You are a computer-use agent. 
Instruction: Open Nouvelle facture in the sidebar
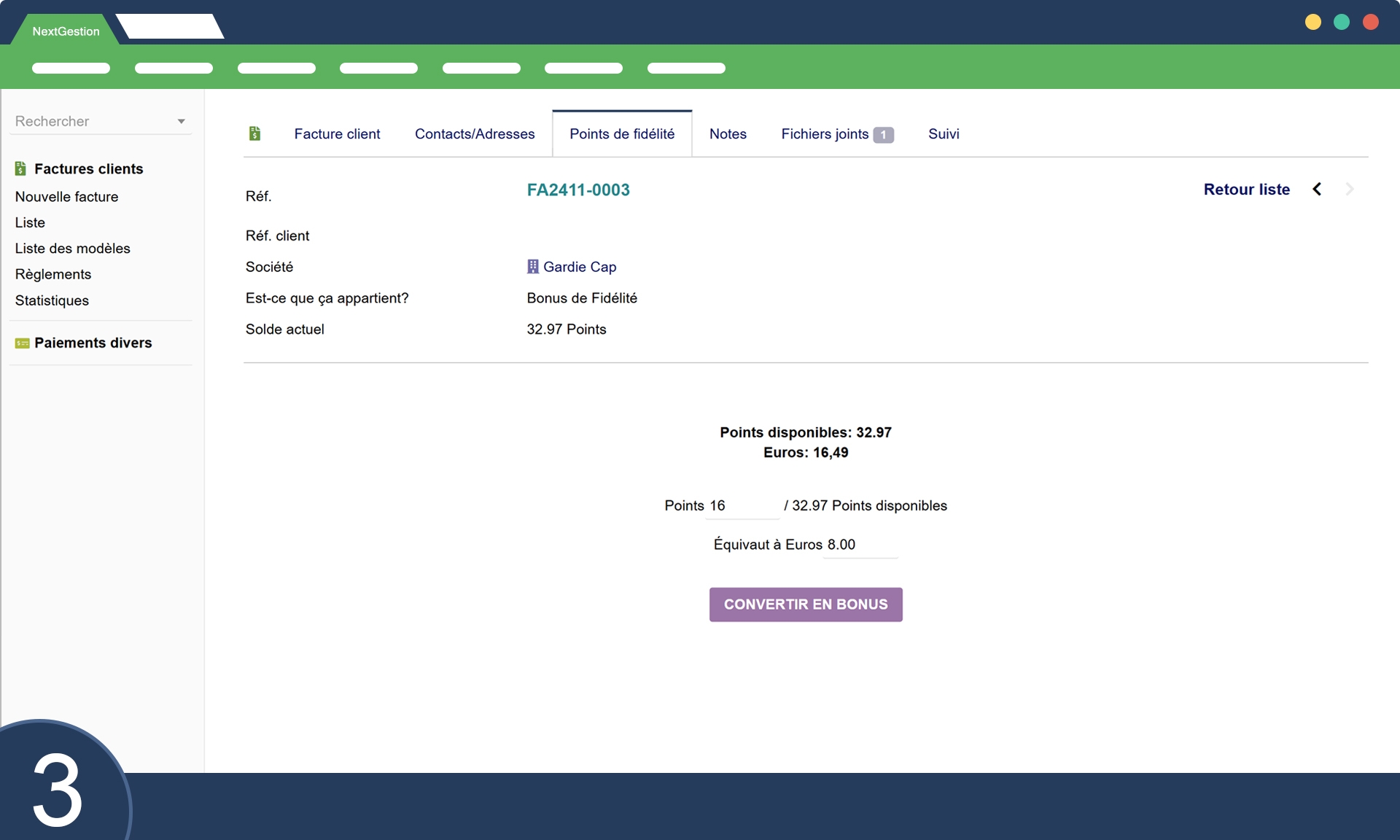point(66,197)
